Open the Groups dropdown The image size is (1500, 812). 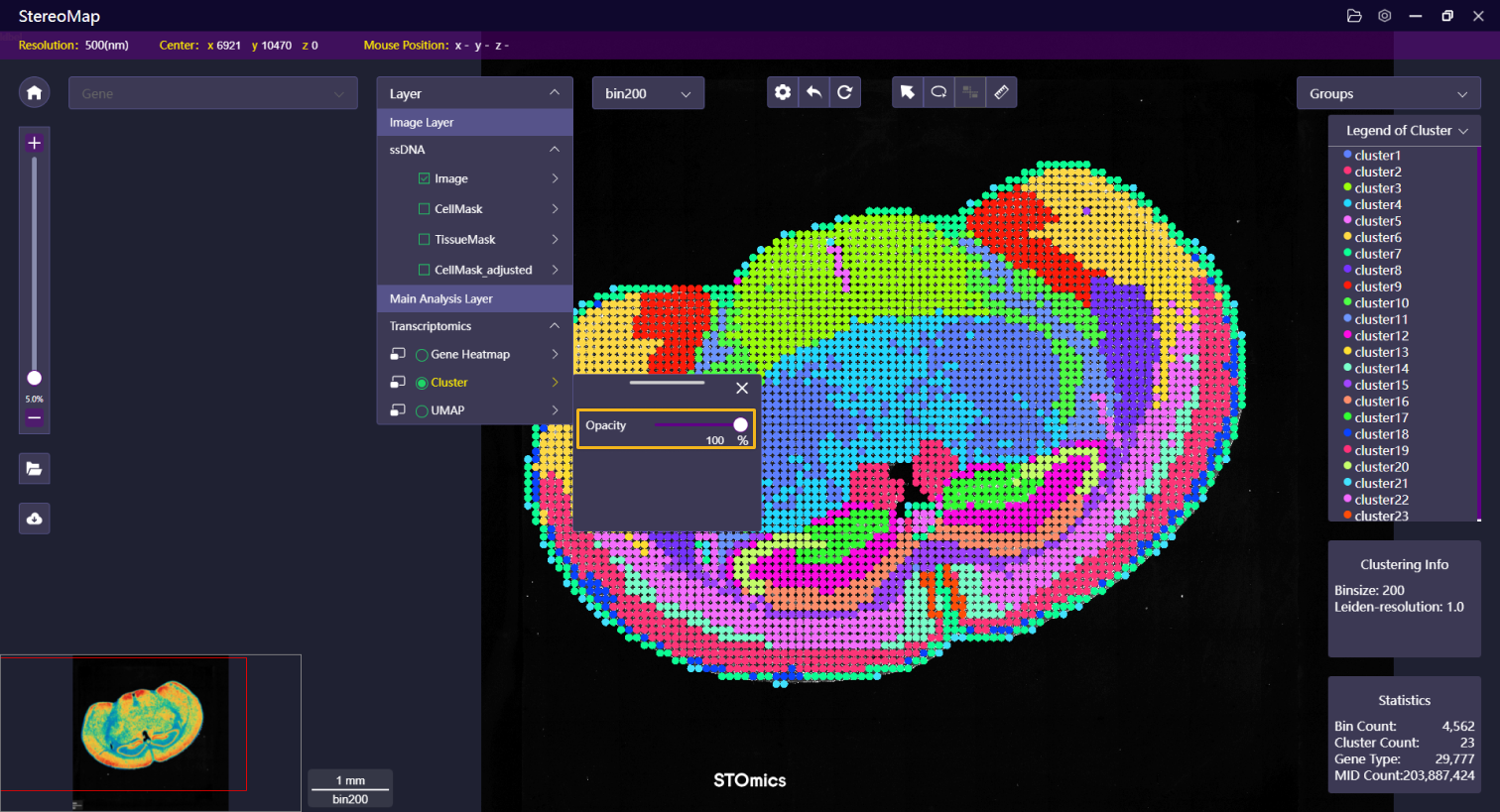pyautogui.click(x=1387, y=93)
